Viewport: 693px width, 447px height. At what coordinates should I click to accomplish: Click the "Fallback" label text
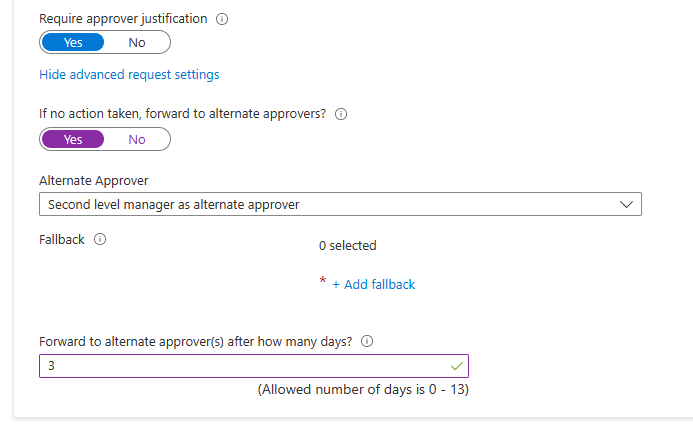pos(62,240)
